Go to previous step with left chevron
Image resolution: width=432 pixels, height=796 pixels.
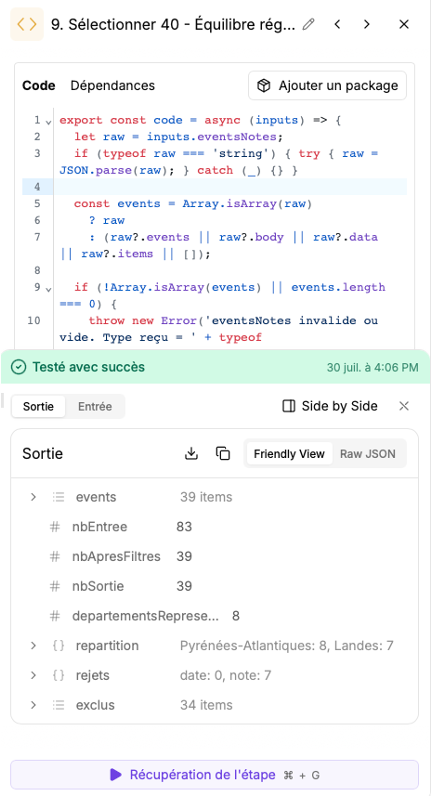point(337,24)
